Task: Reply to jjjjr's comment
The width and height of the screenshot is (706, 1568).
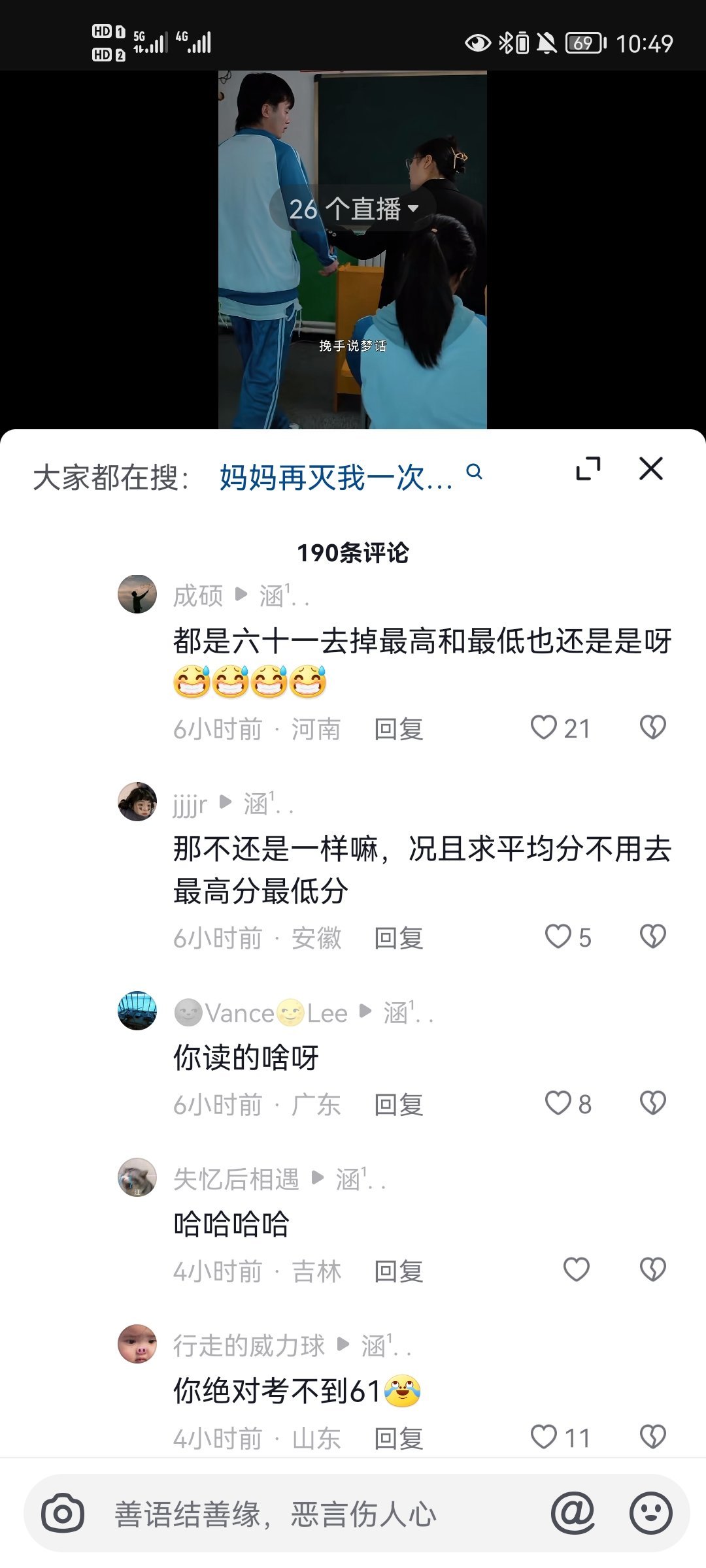Action: pyautogui.click(x=399, y=938)
